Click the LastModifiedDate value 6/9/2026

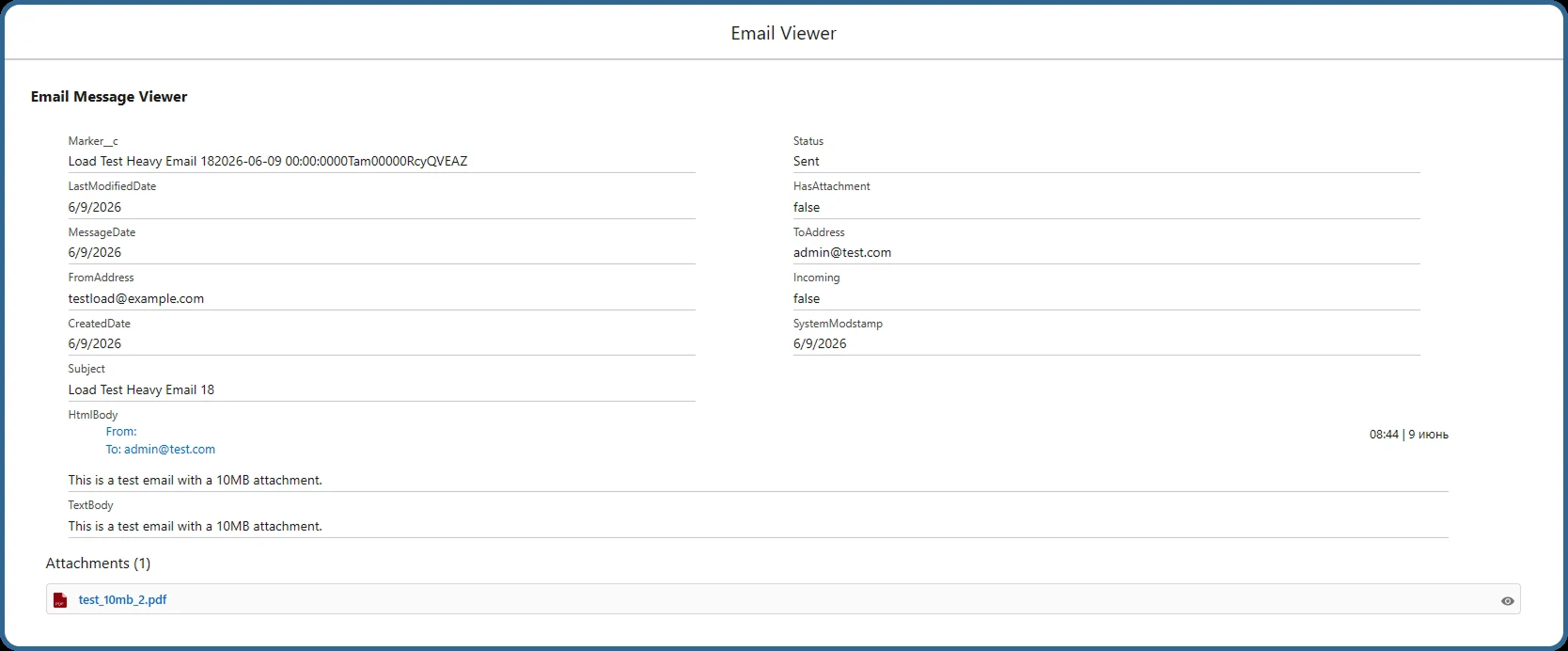[95, 207]
